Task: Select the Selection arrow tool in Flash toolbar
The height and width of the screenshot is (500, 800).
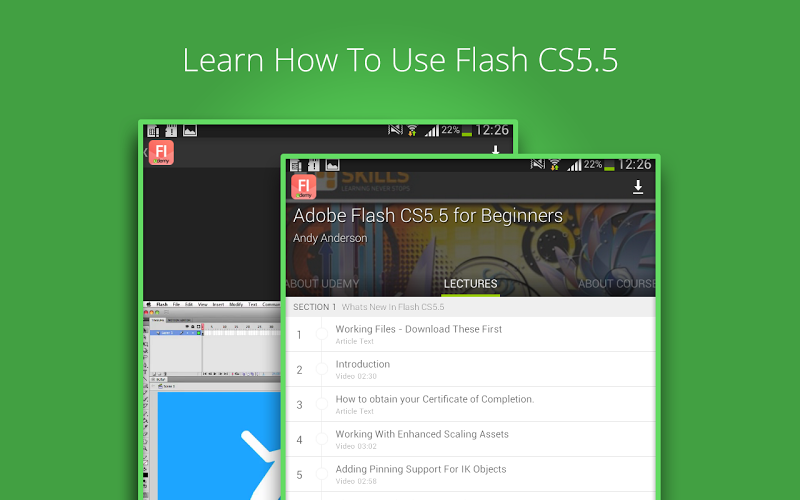Action: coord(145,330)
